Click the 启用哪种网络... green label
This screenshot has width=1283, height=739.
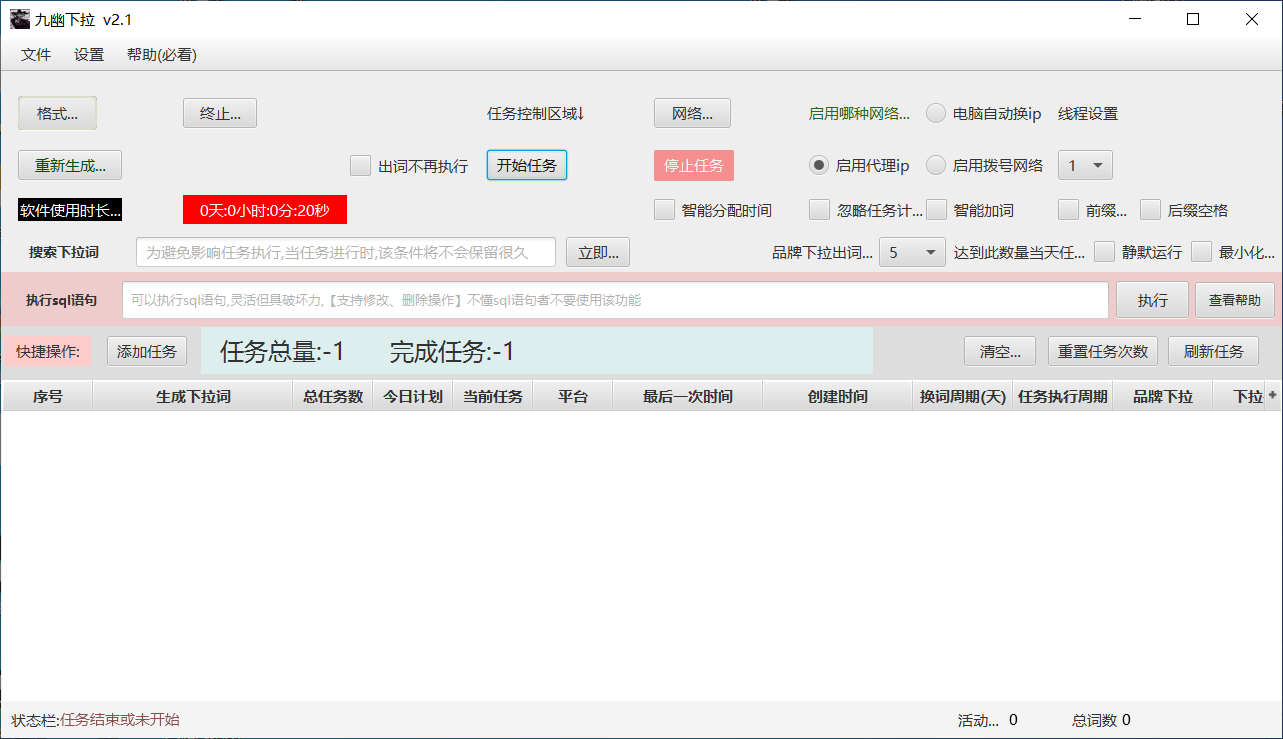click(x=859, y=113)
